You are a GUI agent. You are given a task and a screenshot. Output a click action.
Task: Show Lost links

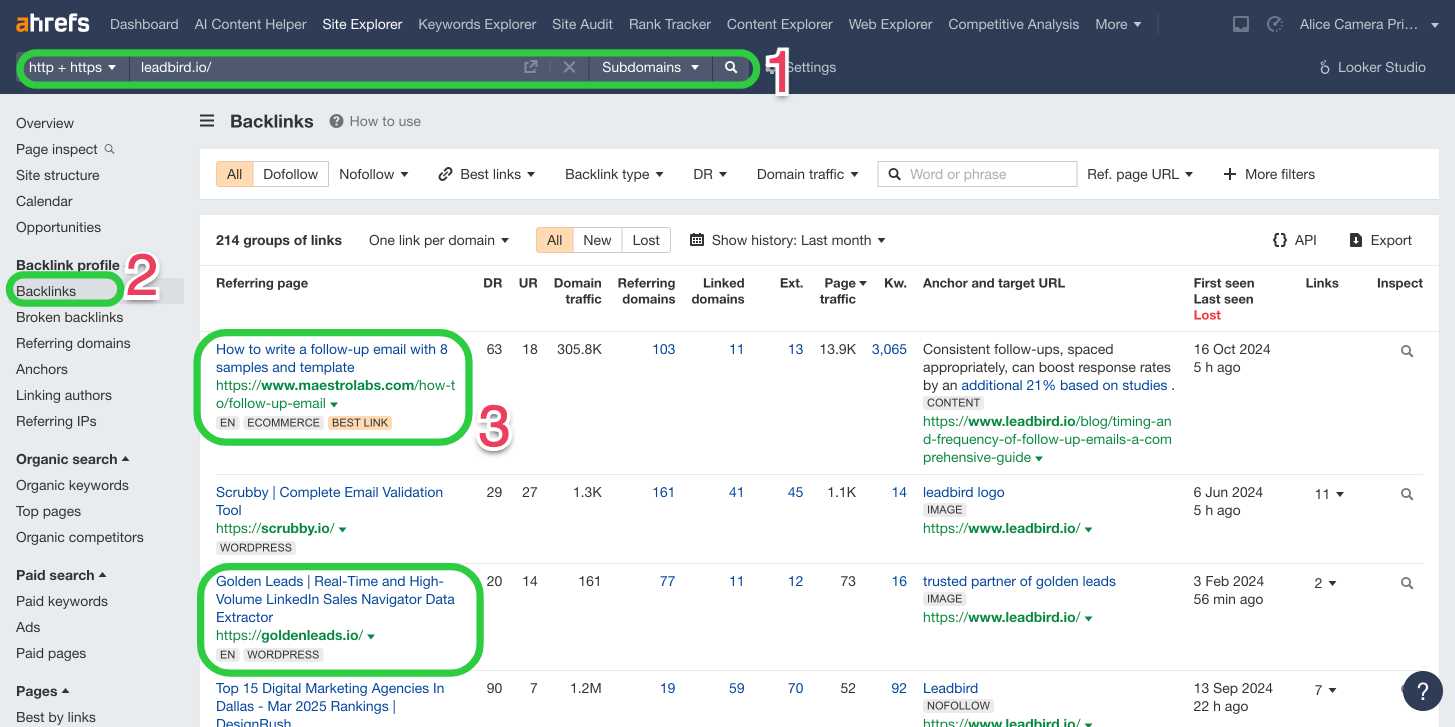point(645,240)
